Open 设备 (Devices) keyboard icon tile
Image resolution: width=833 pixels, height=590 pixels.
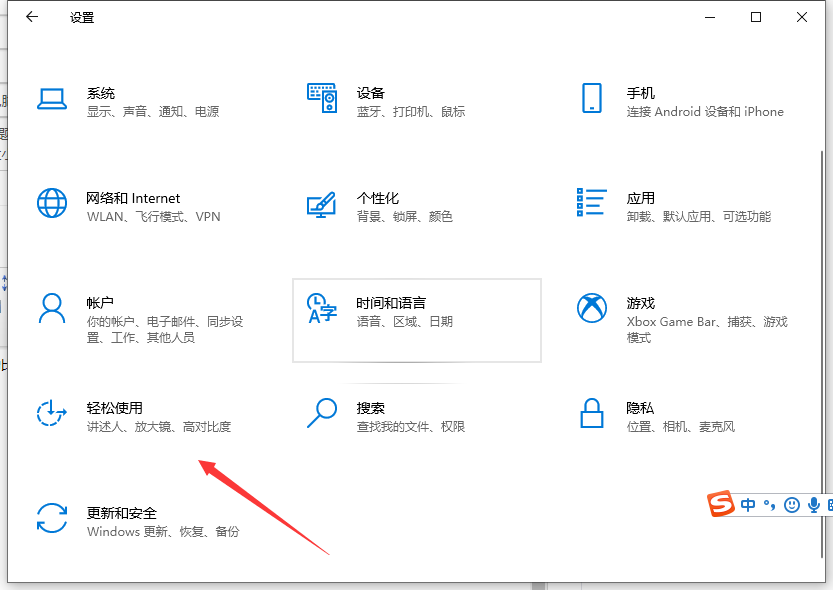click(x=321, y=98)
